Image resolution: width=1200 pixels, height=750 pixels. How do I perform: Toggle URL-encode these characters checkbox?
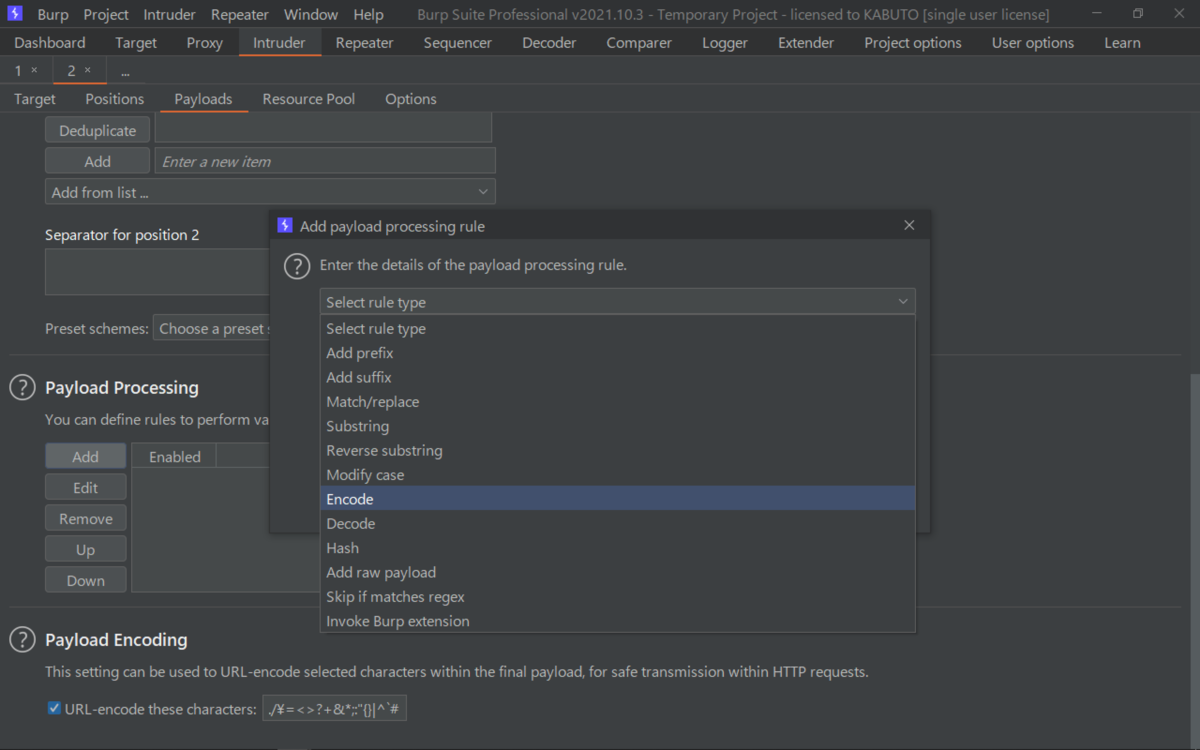tap(55, 709)
